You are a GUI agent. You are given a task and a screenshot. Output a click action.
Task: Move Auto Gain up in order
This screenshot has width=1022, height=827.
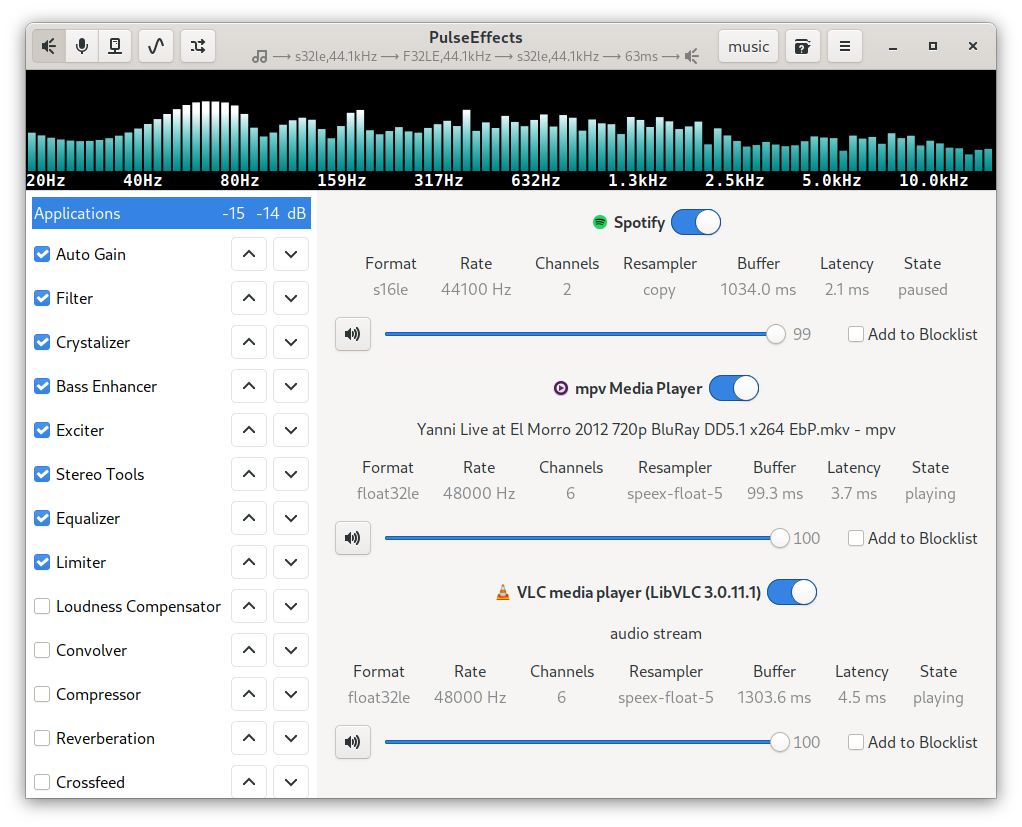(x=249, y=254)
